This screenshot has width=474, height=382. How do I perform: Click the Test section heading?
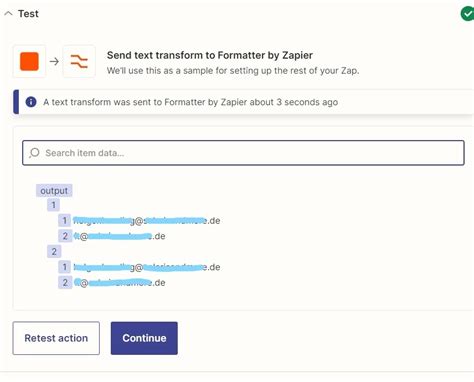(x=28, y=14)
